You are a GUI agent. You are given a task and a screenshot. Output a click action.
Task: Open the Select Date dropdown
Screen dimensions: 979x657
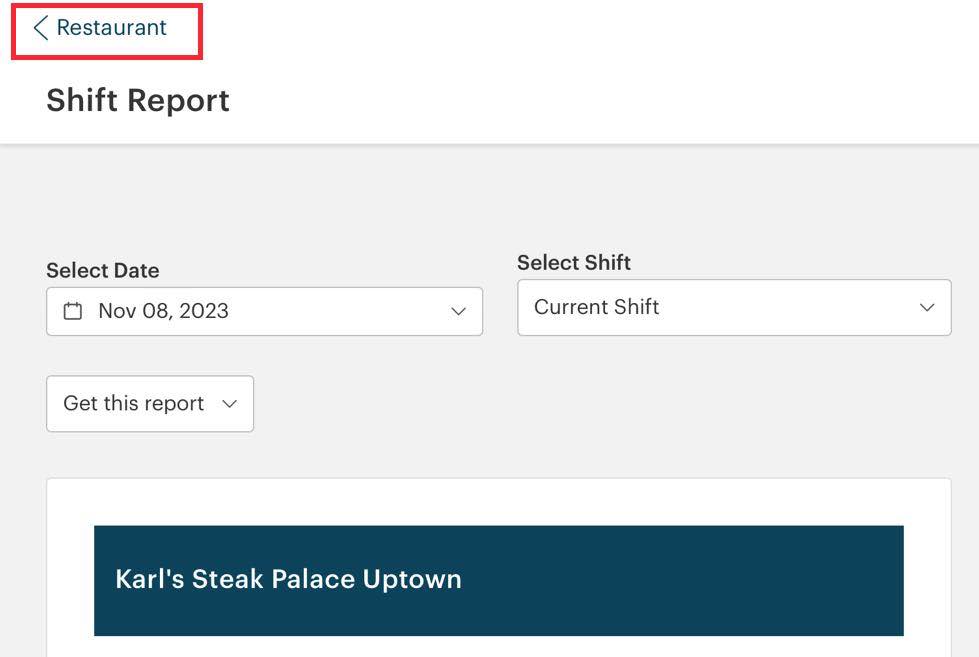(264, 311)
